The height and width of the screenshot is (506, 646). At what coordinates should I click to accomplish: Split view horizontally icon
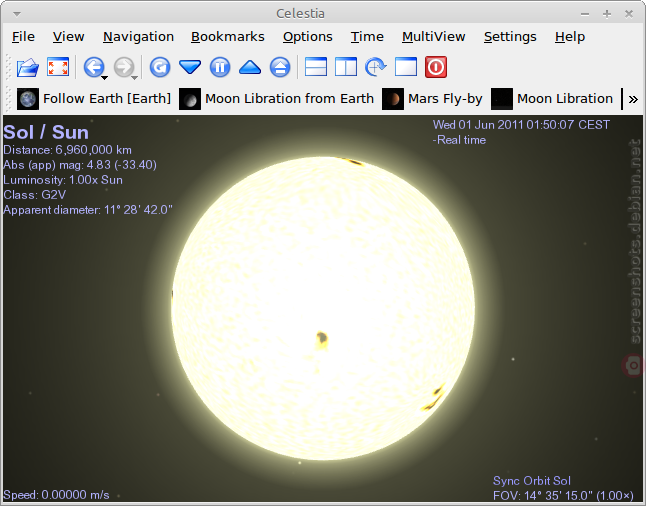pos(316,67)
